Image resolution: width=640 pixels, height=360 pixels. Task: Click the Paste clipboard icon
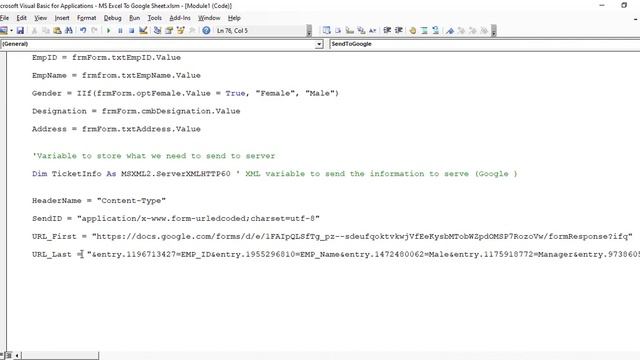[57, 31]
